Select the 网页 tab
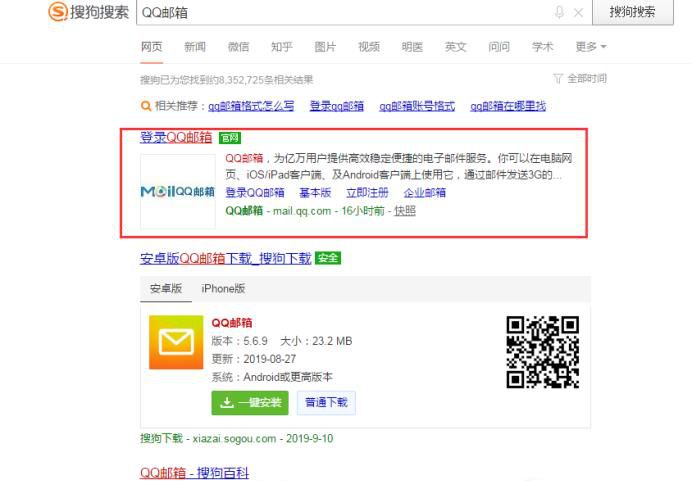692x481 pixels. 151,46
